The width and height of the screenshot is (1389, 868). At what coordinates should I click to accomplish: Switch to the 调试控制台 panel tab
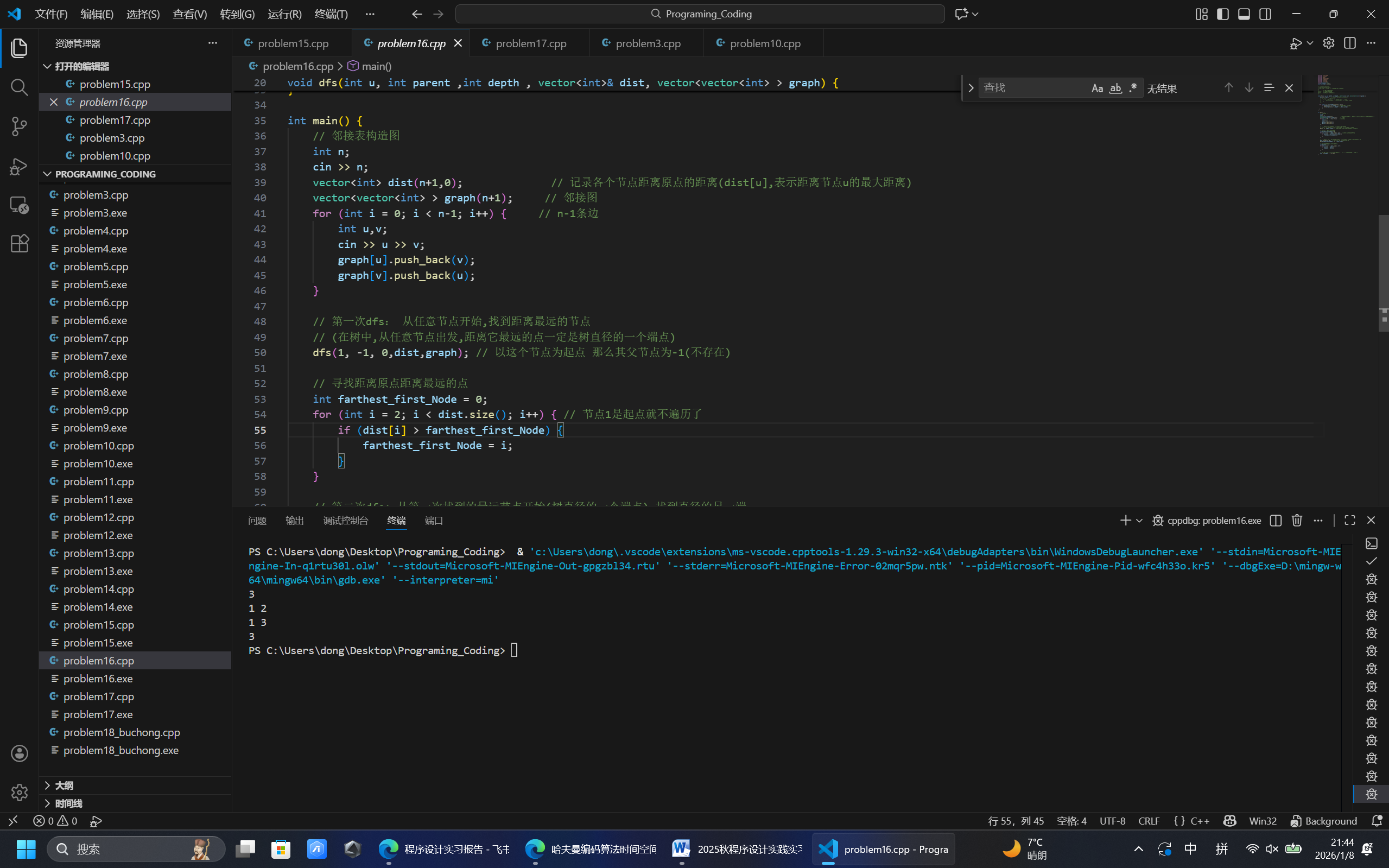pos(345,520)
